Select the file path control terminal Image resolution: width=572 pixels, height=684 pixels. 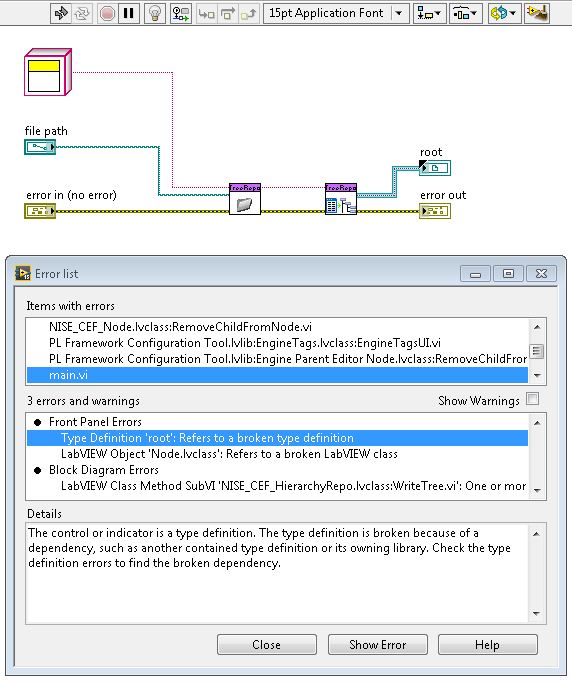point(40,147)
